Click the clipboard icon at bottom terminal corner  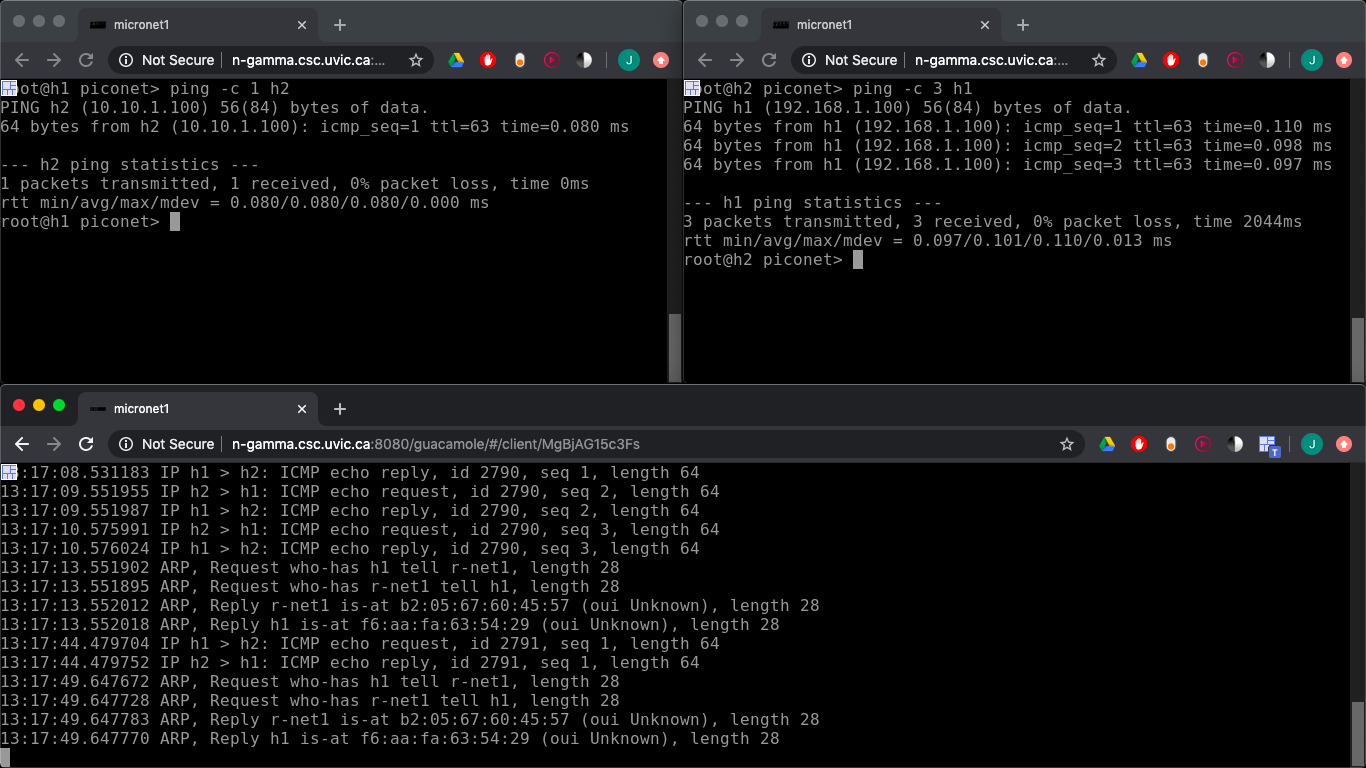9,472
